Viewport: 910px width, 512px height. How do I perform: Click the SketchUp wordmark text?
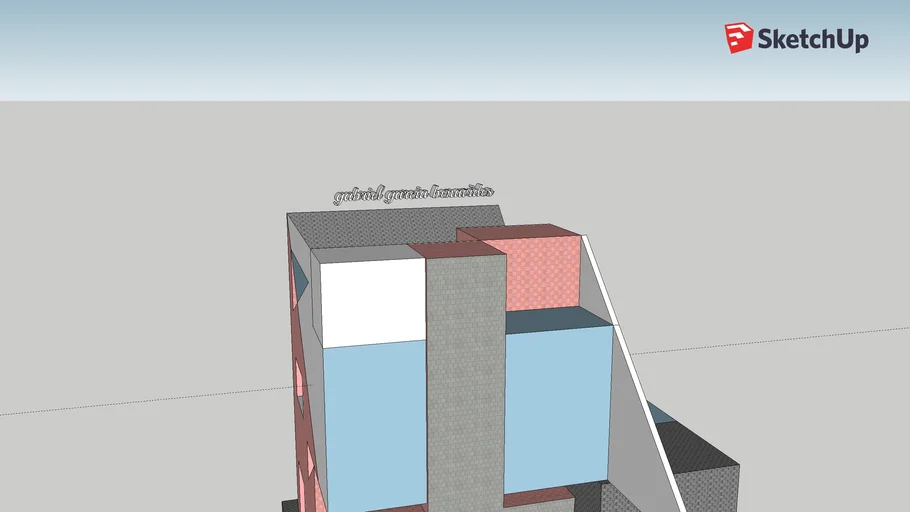(812, 40)
